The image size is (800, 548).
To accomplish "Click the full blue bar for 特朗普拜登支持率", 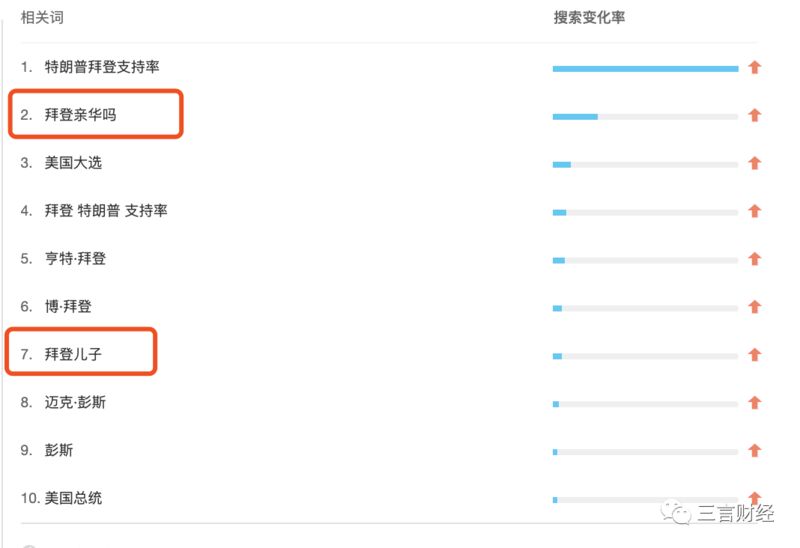I will (645, 68).
